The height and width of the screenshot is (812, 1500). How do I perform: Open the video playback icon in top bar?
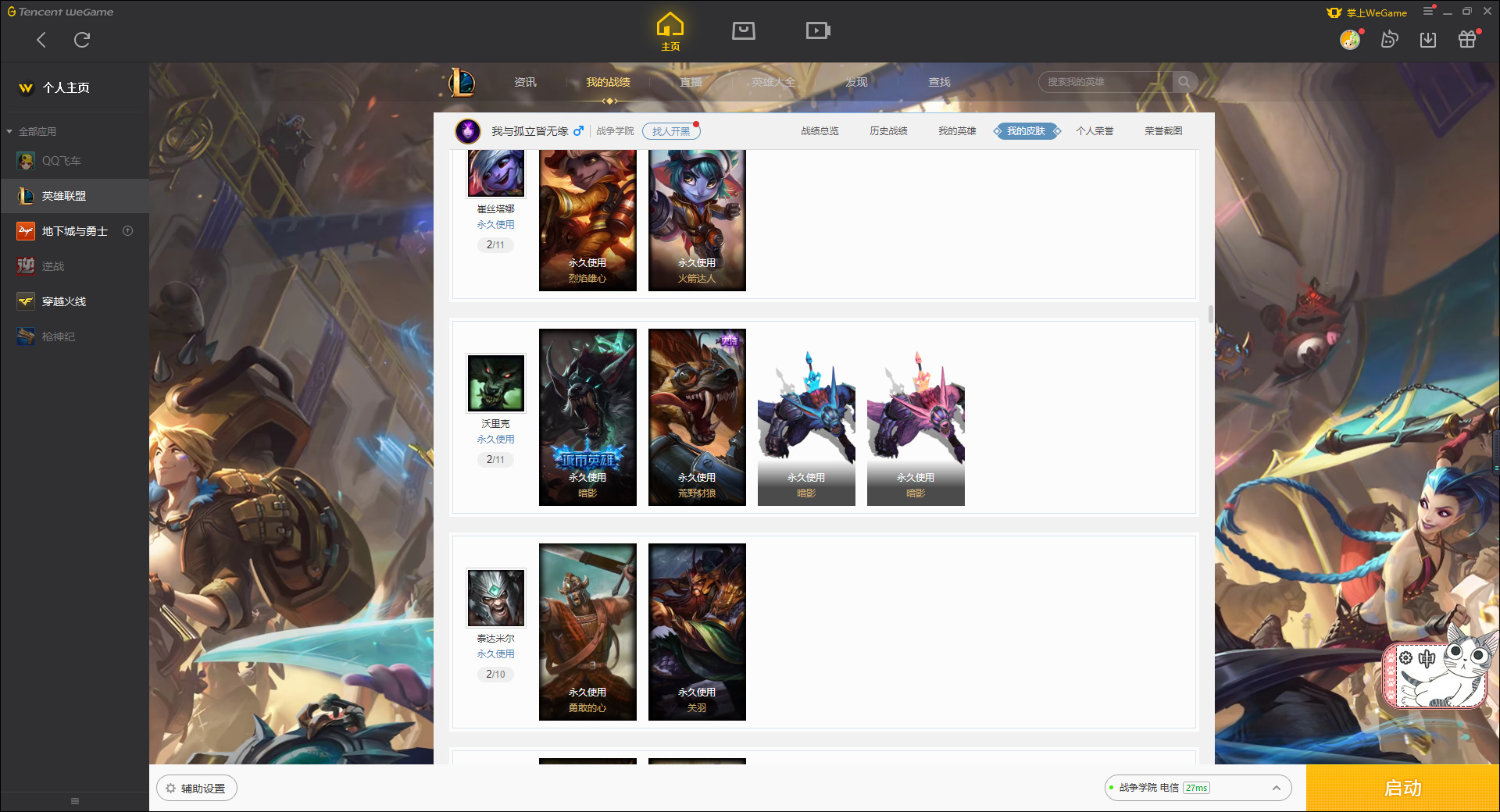tap(818, 30)
